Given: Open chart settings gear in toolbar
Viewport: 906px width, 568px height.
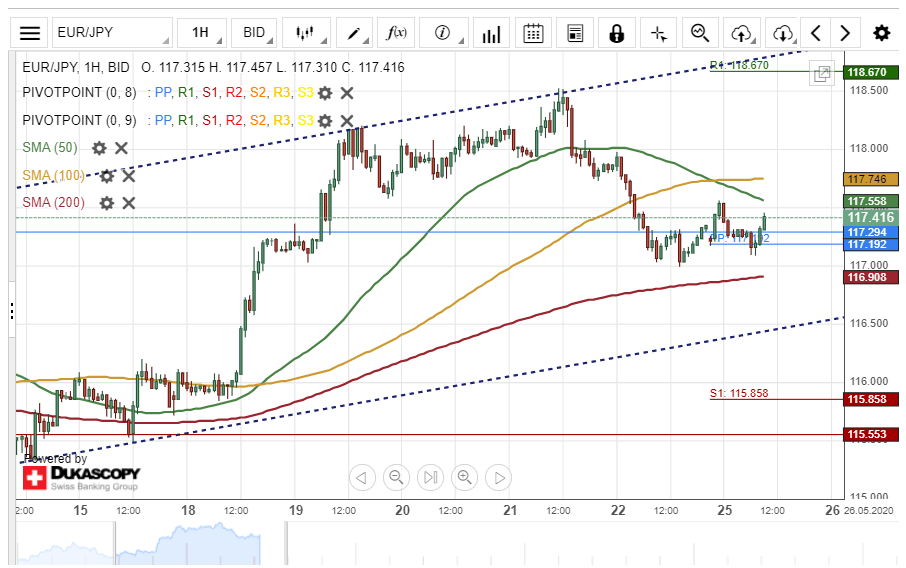Looking at the screenshot, I should (881, 33).
